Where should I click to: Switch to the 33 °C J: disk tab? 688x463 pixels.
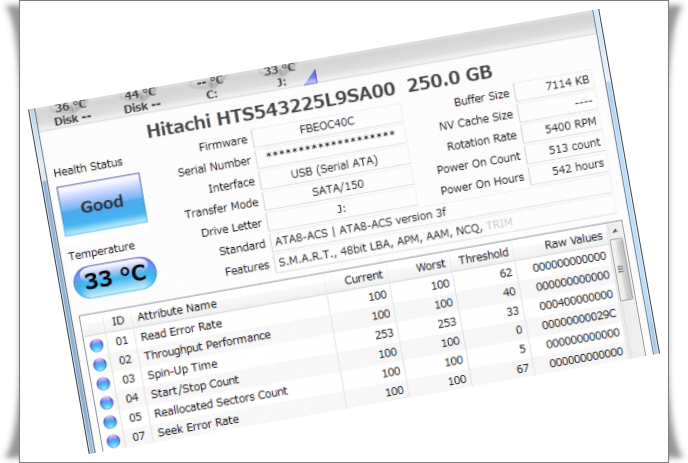(x=280, y=75)
